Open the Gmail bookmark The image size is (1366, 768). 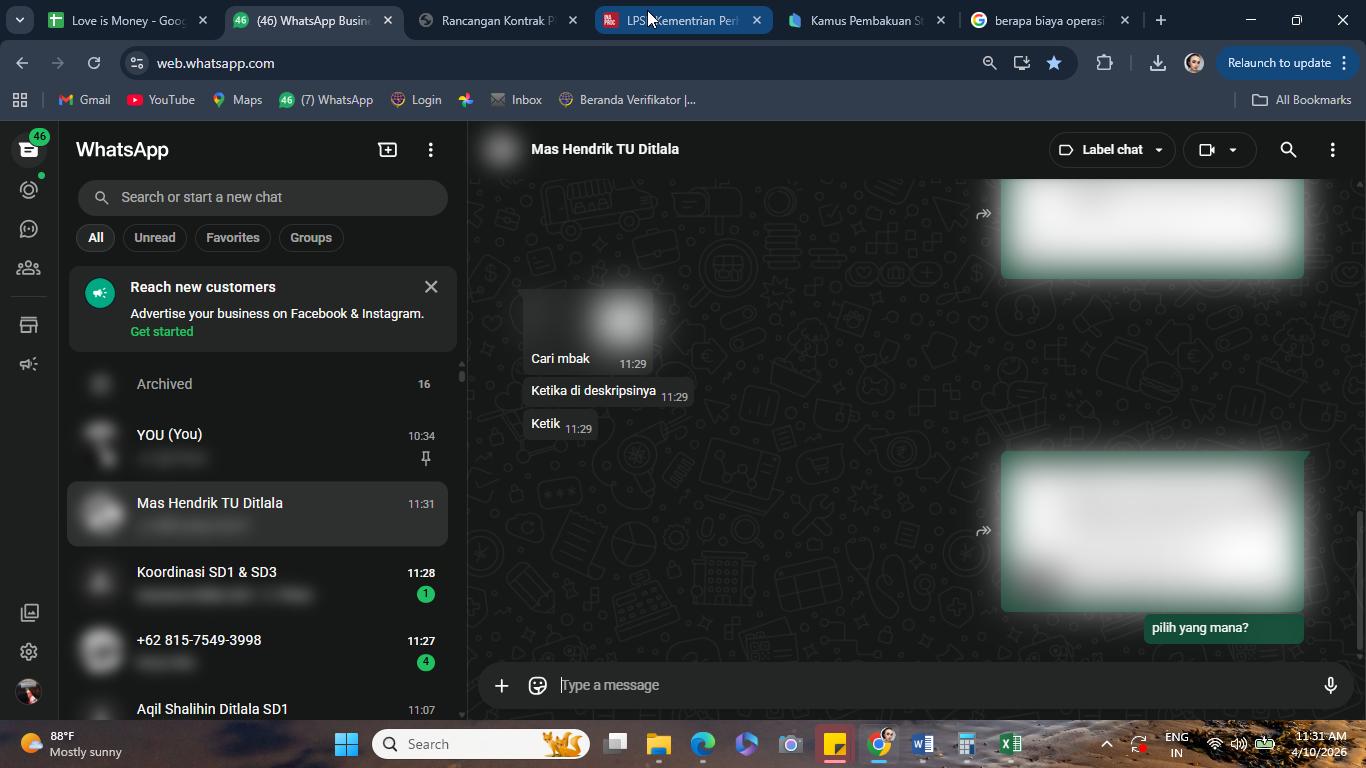[85, 100]
